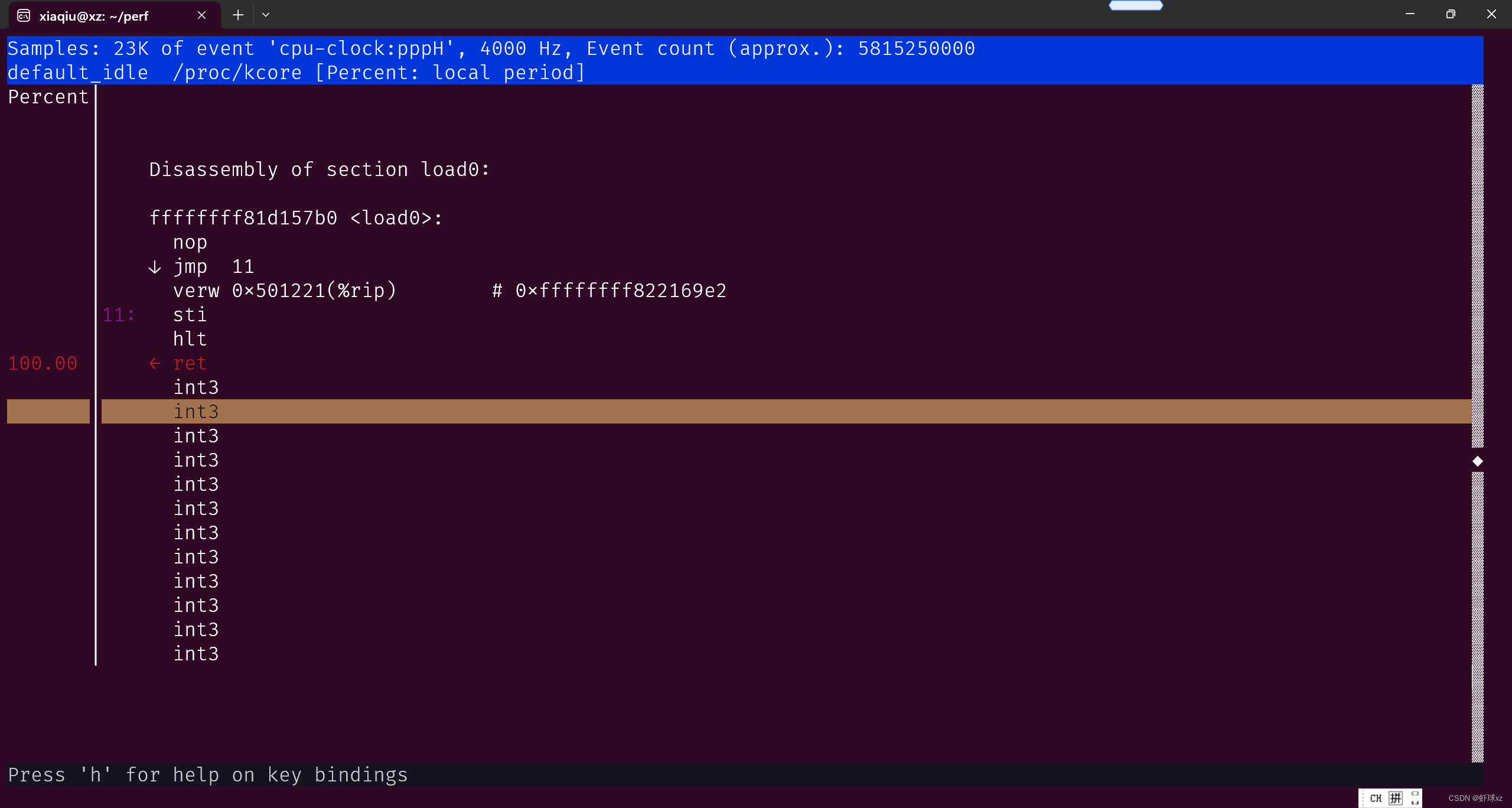Screen dimensions: 1512x808
Task: Select the 'sti' instruction line
Action: (x=190, y=315)
